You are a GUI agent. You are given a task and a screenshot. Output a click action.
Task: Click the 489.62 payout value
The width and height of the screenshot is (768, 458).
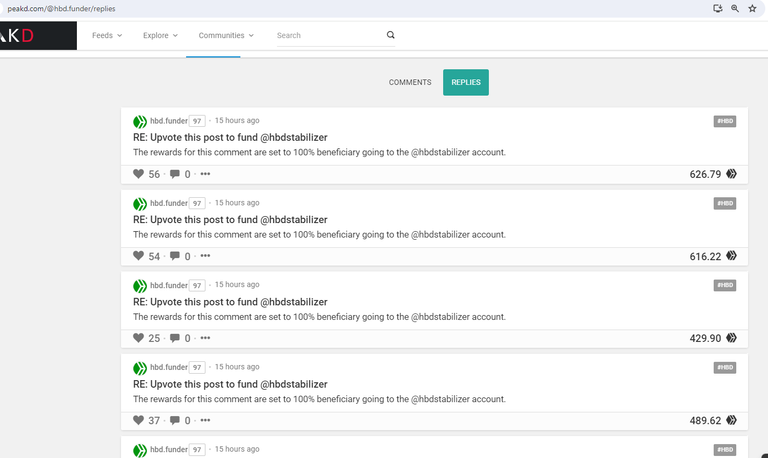click(705, 421)
